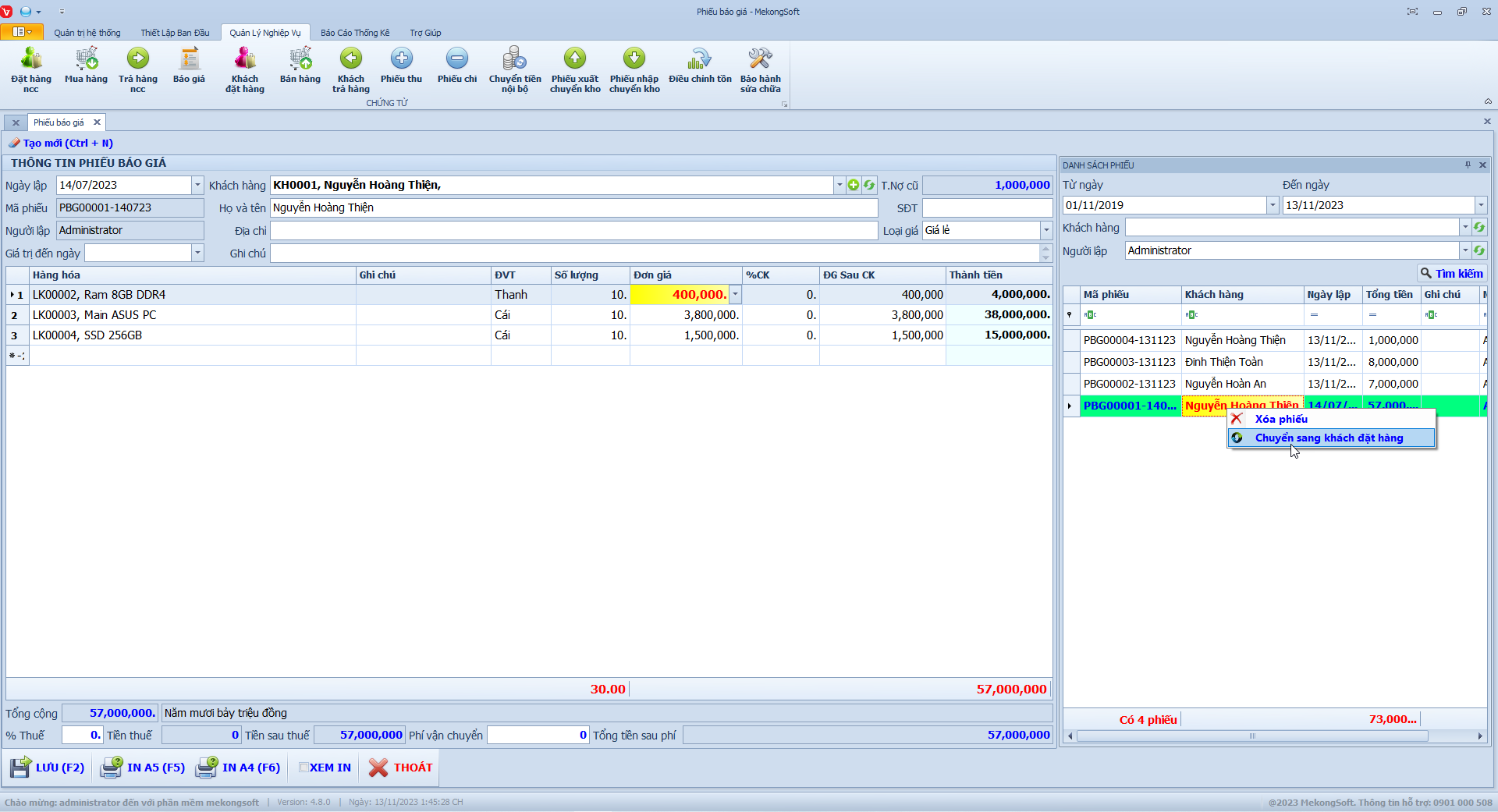The image size is (1498, 812).
Task: Choose Chuyển sang khách đặt hàng menu item
Action: click(1329, 438)
